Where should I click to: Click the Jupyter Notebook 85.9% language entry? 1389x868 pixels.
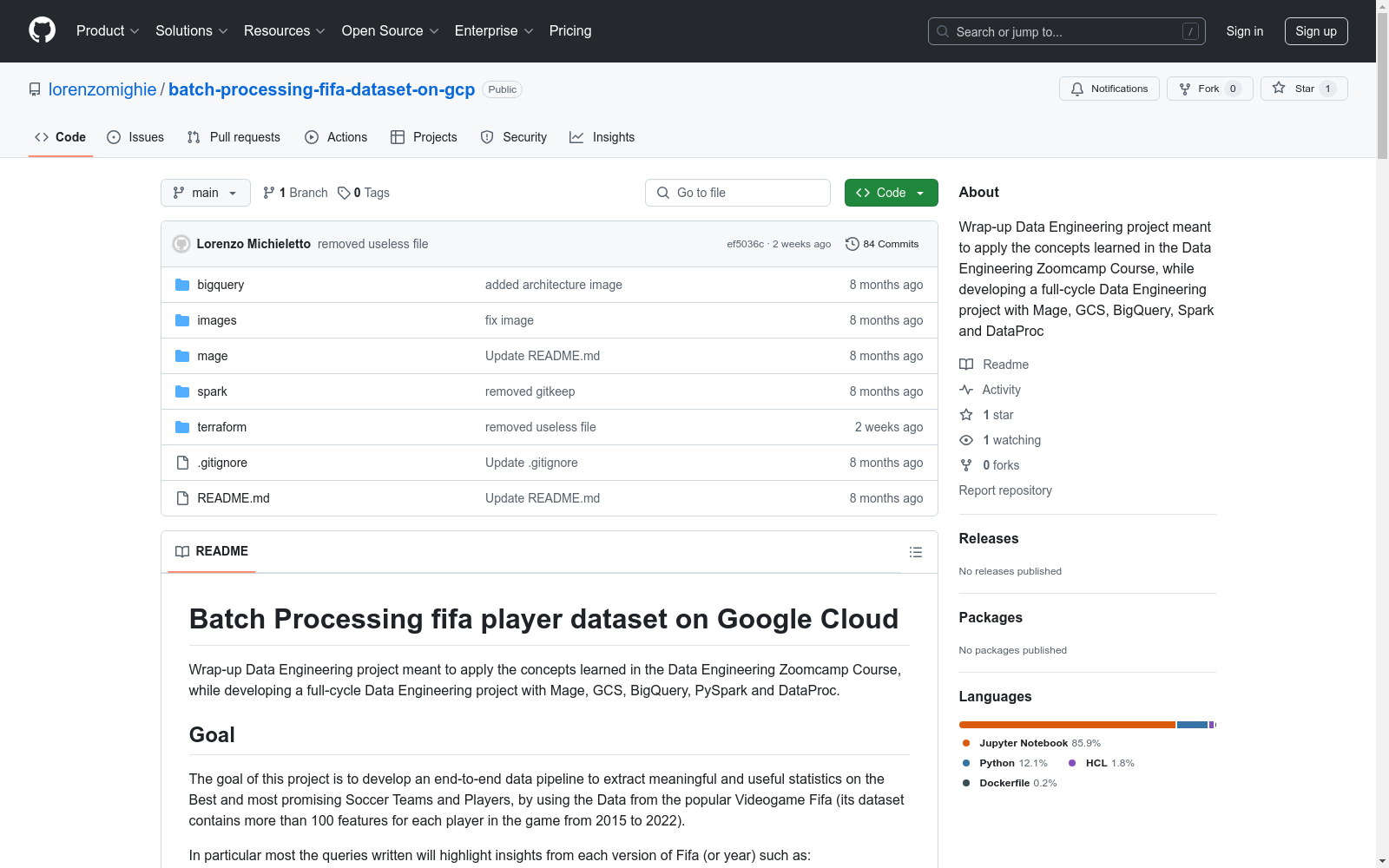1031,743
